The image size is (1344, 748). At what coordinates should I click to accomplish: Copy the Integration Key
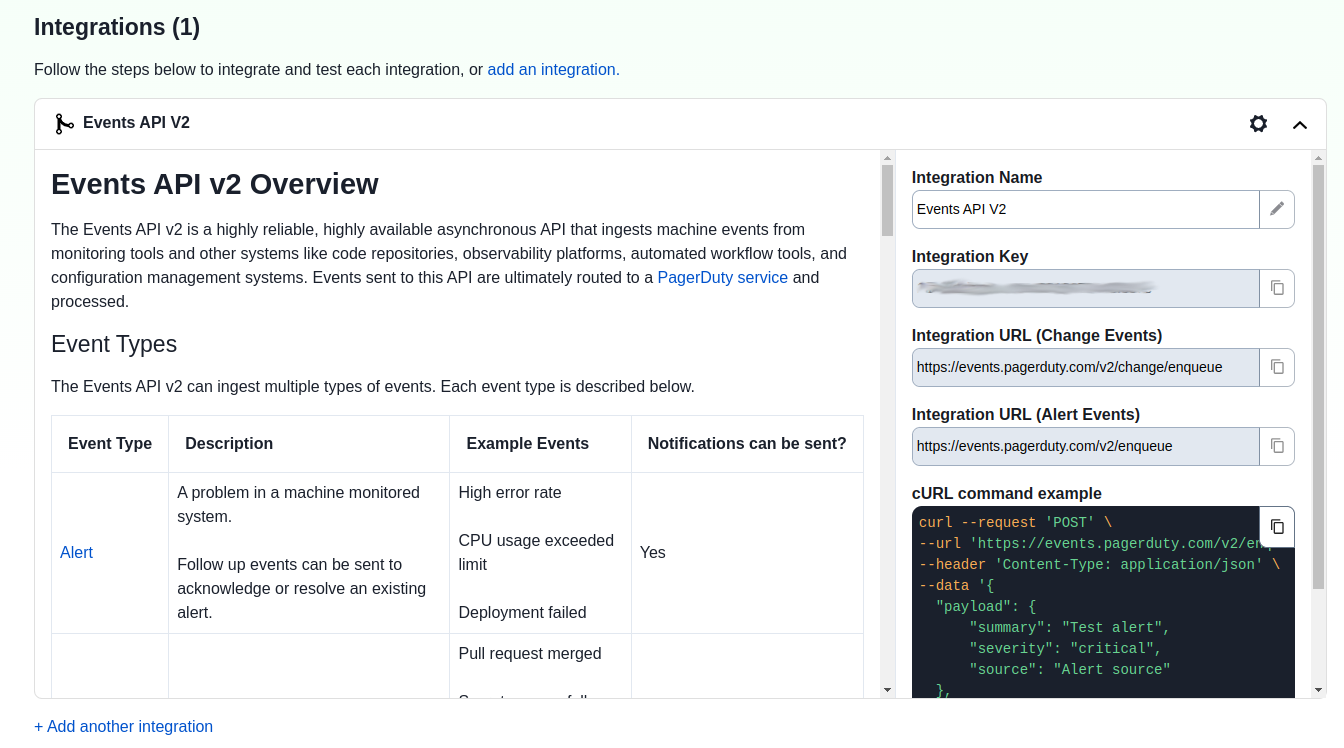(x=1277, y=288)
